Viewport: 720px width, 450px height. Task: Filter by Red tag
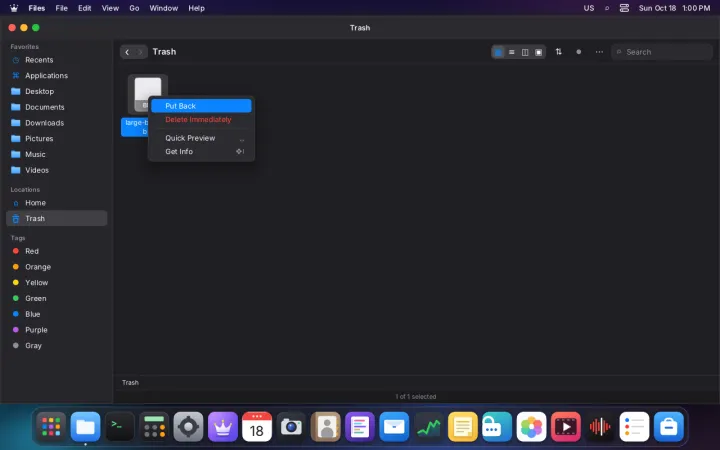click(56, 251)
